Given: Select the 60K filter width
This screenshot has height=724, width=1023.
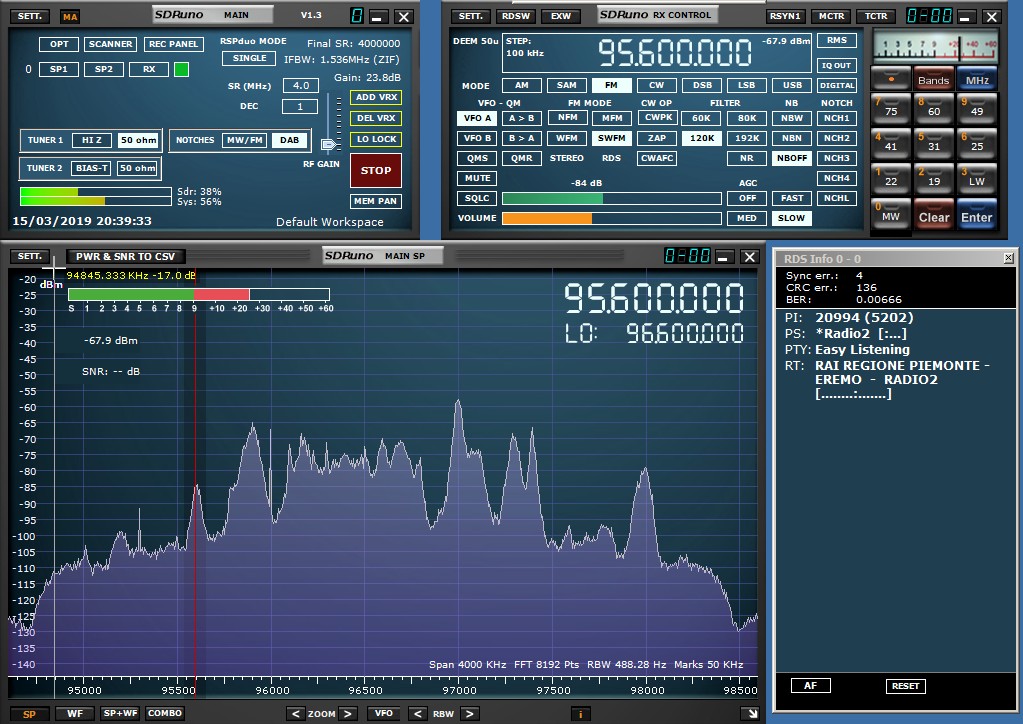Looking at the screenshot, I should coord(701,118).
